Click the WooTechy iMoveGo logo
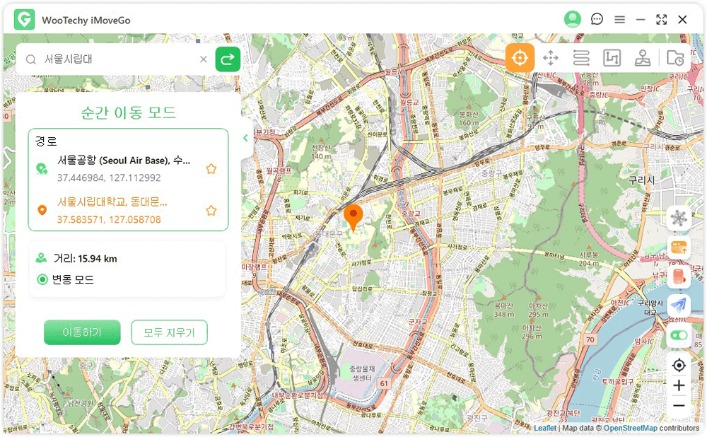 pyautogui.click(x=24, y=19)
